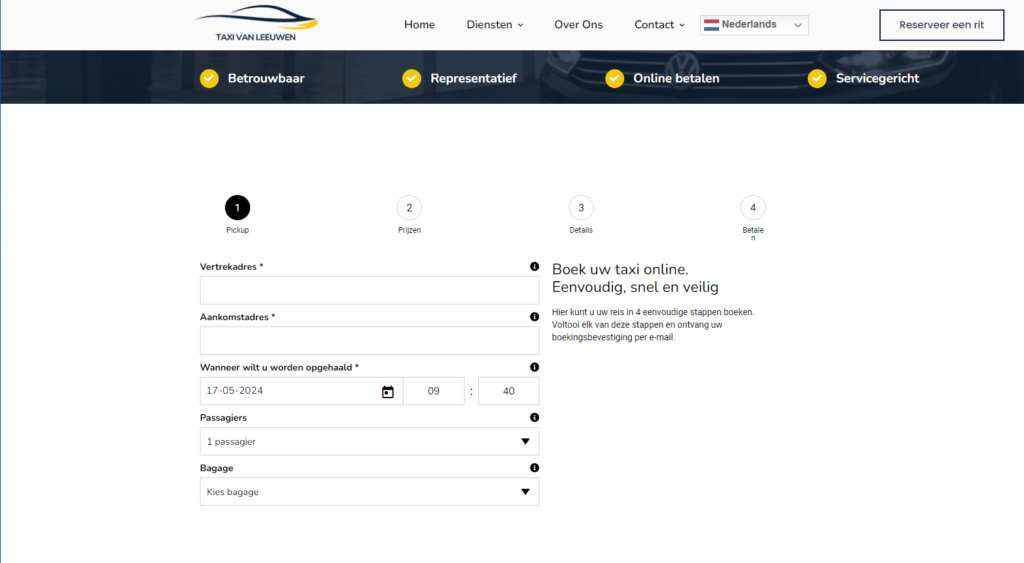The height and width of the screenshot is (563, 1024).
Task: Click the hour field showing 09
Action: [x=434, y=391]
